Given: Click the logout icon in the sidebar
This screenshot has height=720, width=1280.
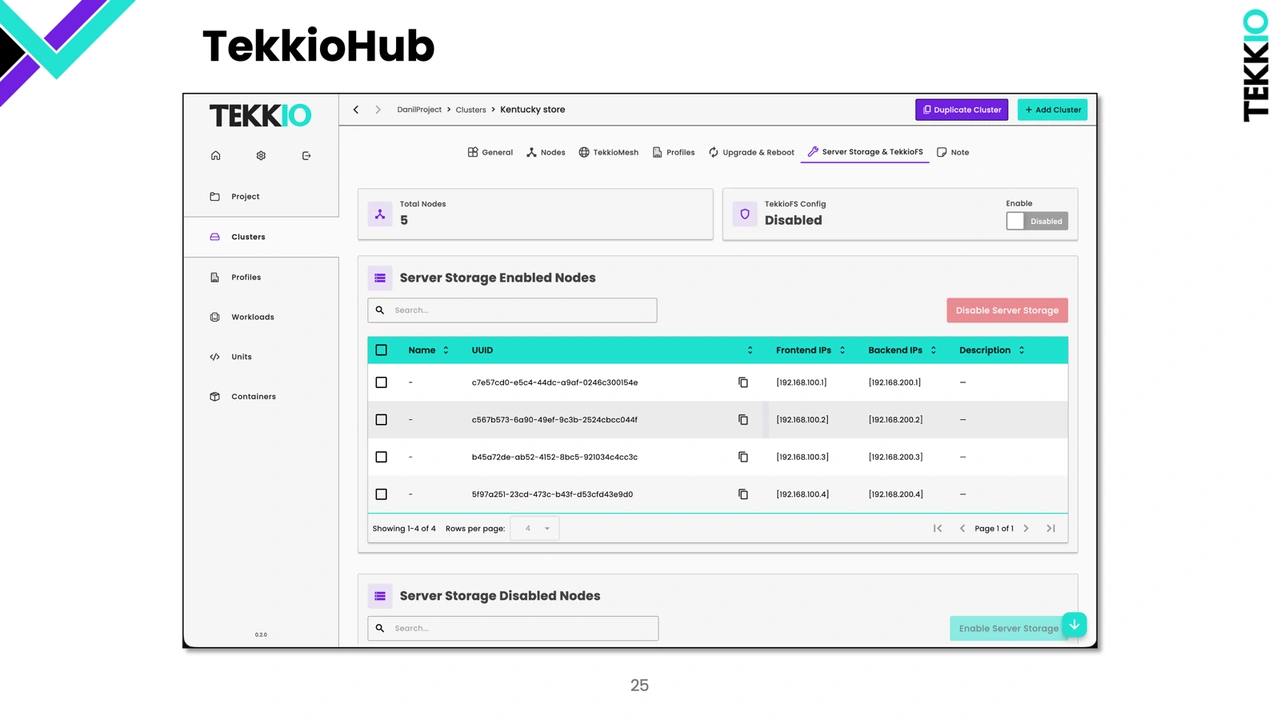Looking at the screenshot, I should click(x=306, y=155).
